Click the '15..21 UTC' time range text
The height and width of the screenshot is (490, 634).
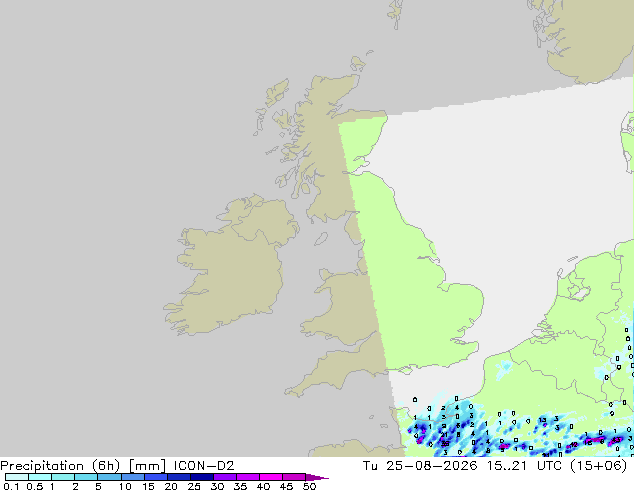pos(524,466)
